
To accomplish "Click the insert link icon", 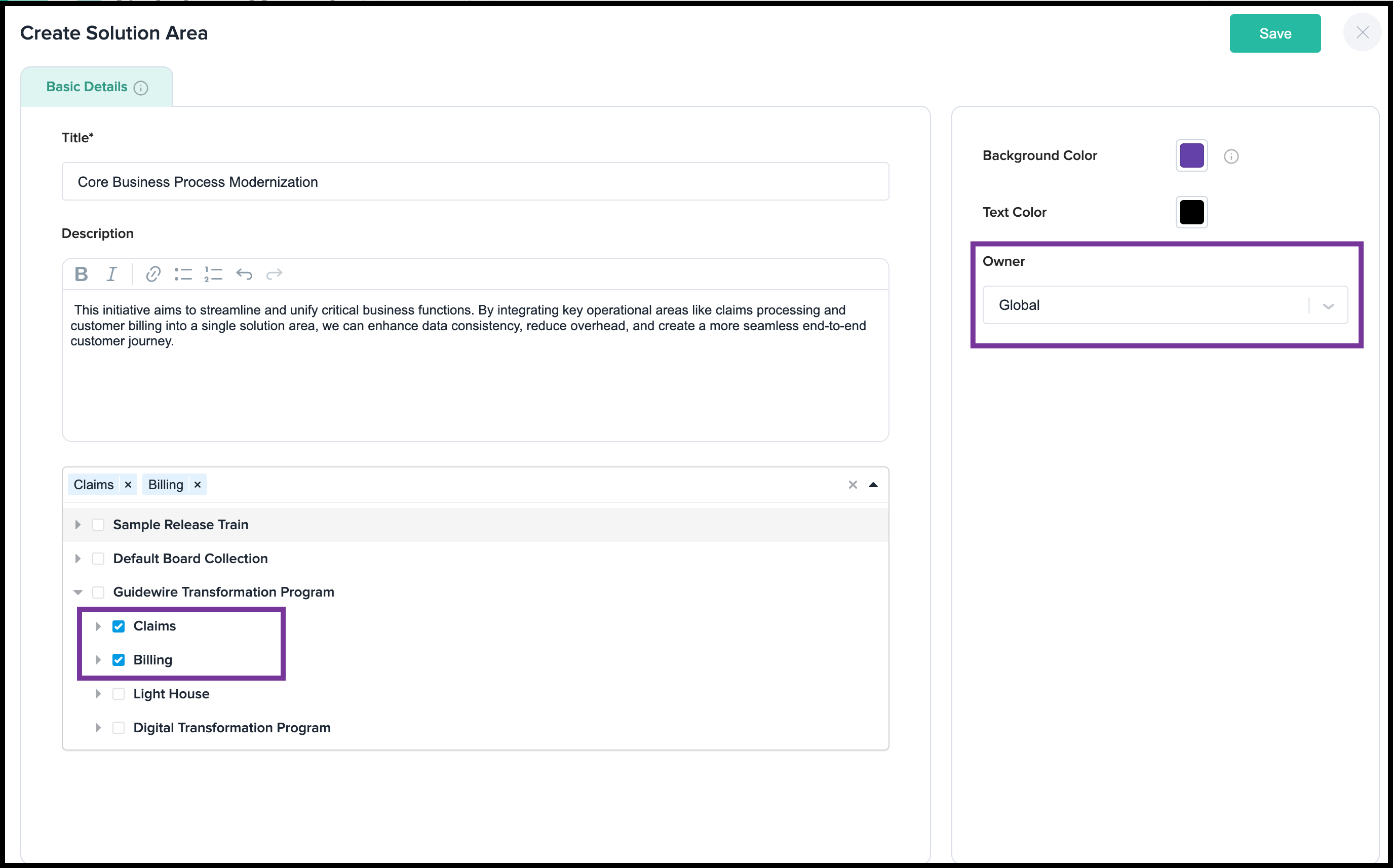I will point(153,274).
